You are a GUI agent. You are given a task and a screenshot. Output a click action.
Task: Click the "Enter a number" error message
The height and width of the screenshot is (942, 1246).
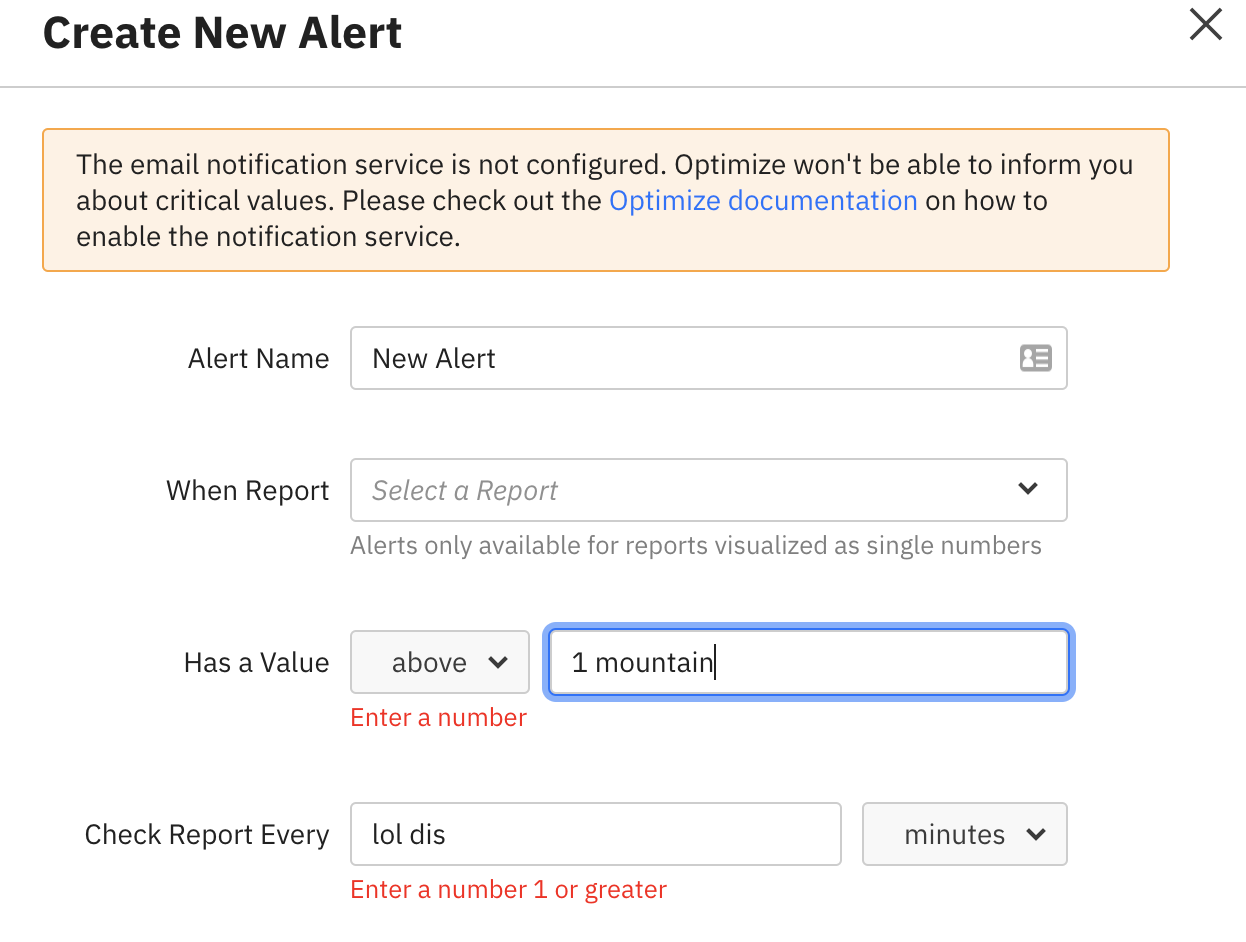click(438, 718)
